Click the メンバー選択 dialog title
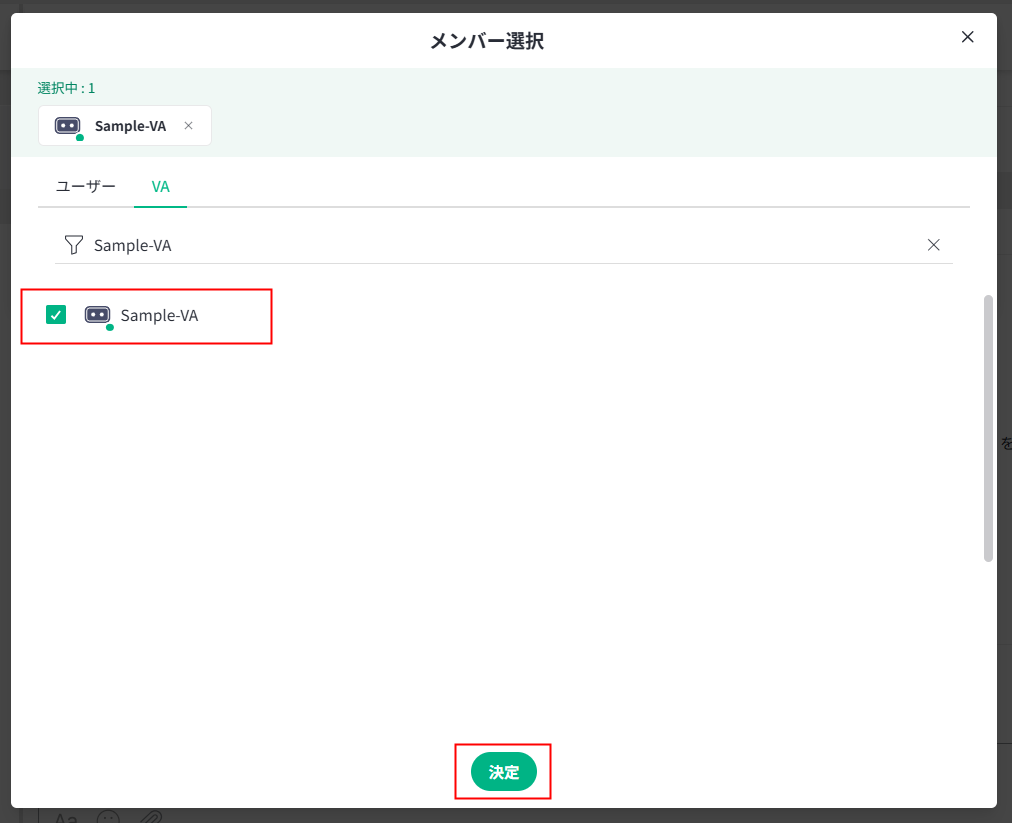The image size is (1012, 823). click(486, 41)
